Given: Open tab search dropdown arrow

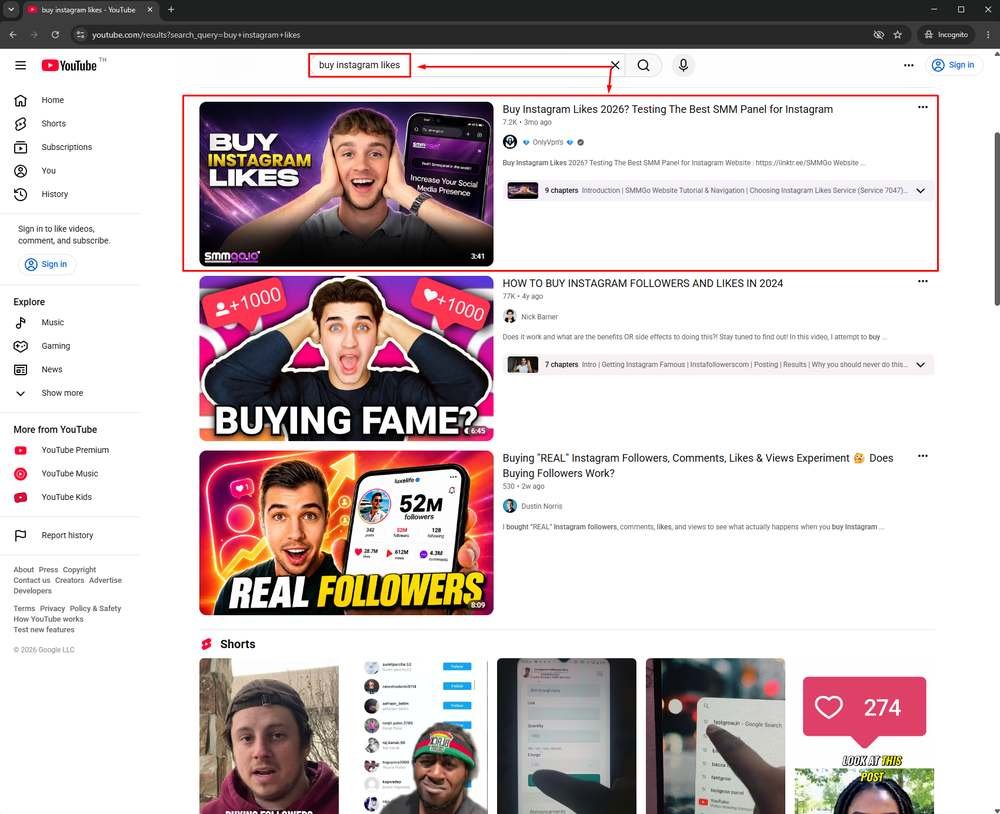Looking at the screenshot, I should point(11,10).
